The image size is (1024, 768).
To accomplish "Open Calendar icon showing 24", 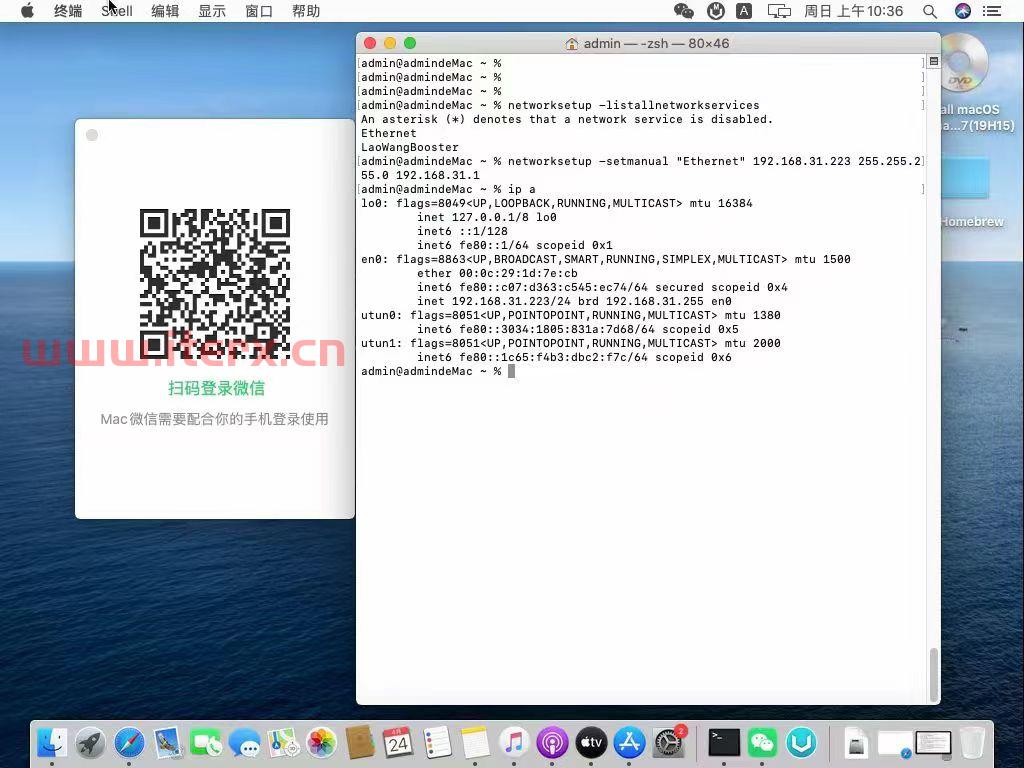I will coord(398,743).
